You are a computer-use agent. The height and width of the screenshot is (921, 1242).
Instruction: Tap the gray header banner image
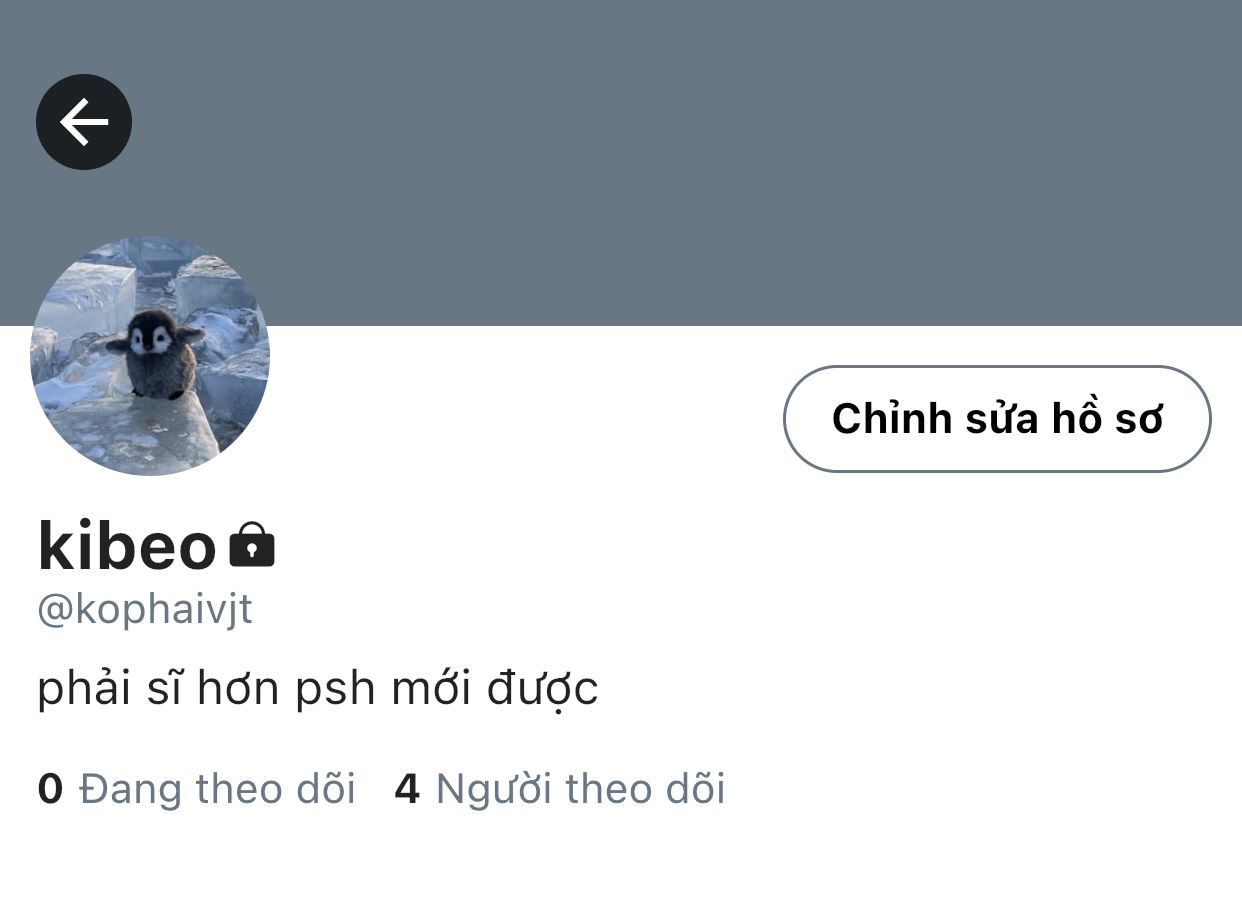click(621, 163)
